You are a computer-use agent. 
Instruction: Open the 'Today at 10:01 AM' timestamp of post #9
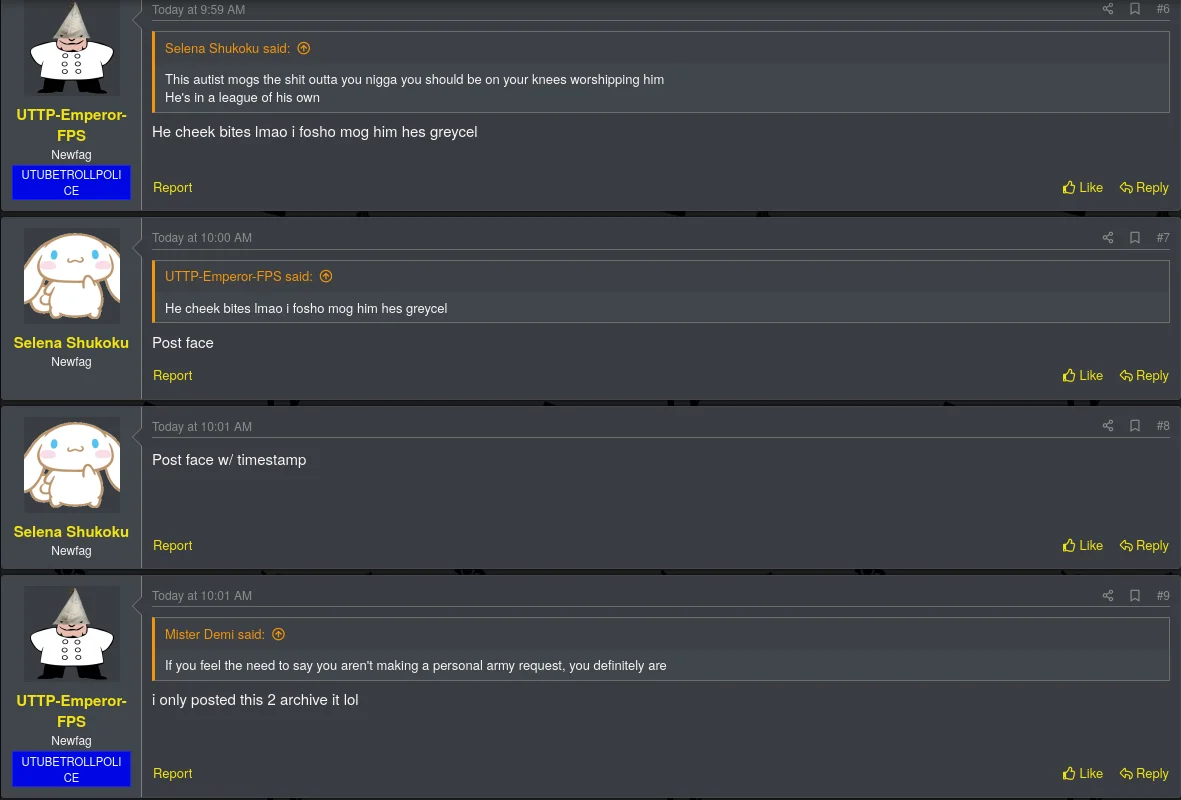click(202, 596)
